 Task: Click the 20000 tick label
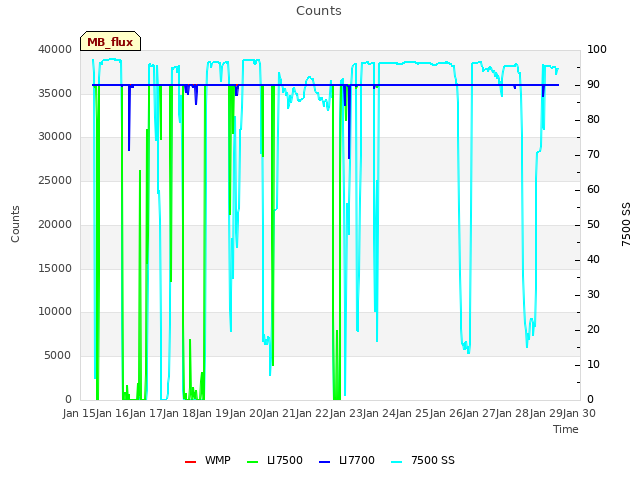55,224
